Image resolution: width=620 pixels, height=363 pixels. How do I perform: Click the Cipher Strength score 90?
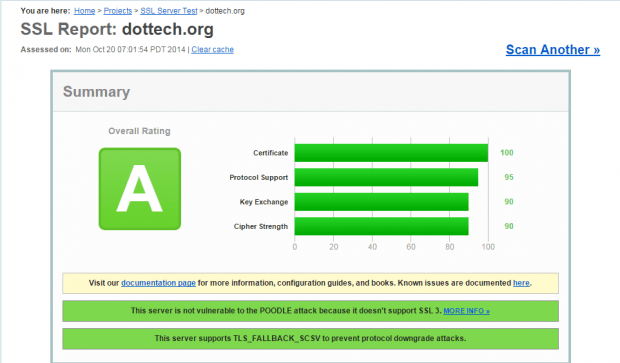[x=508, y=226]
